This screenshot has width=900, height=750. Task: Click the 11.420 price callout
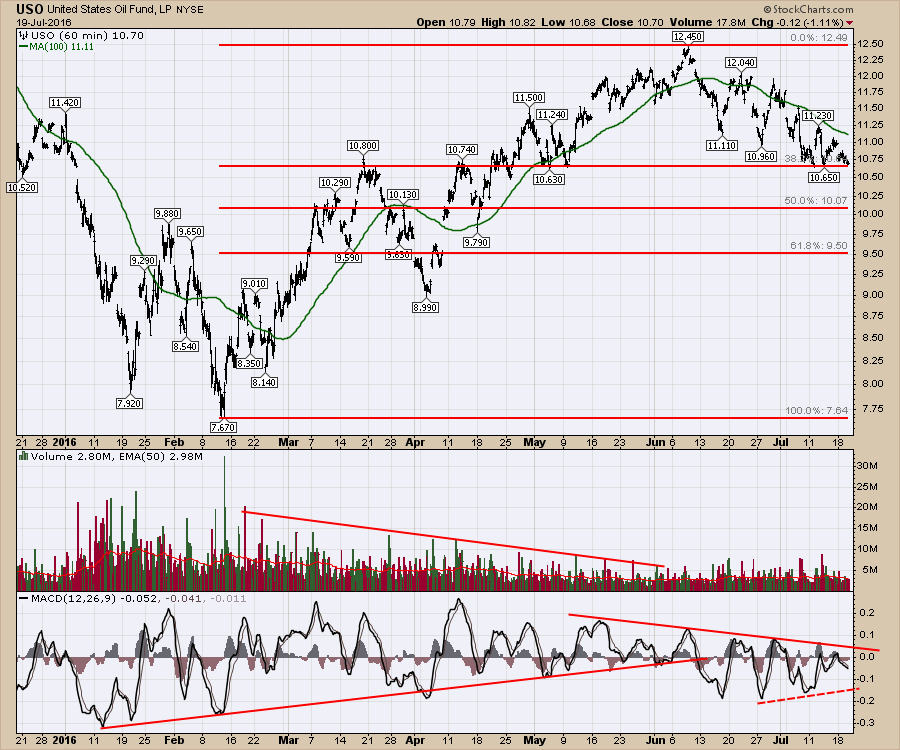tap(65, 102)
